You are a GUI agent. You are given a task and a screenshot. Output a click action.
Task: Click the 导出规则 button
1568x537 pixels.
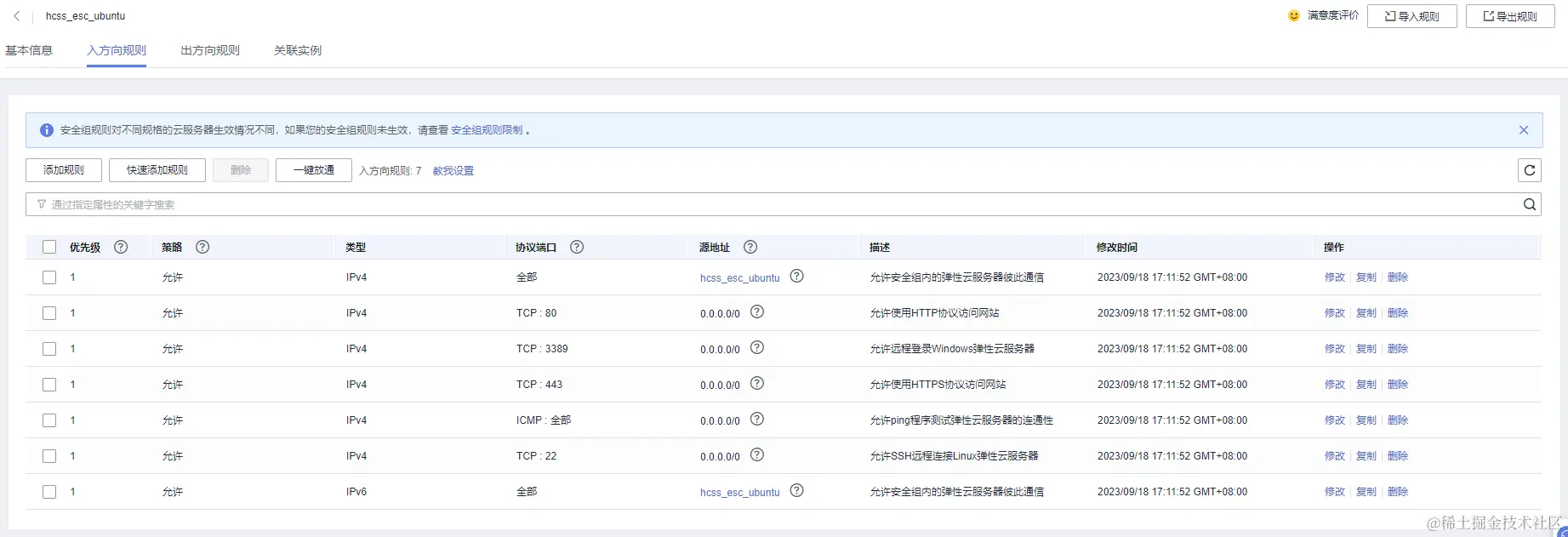point(1510,16)
